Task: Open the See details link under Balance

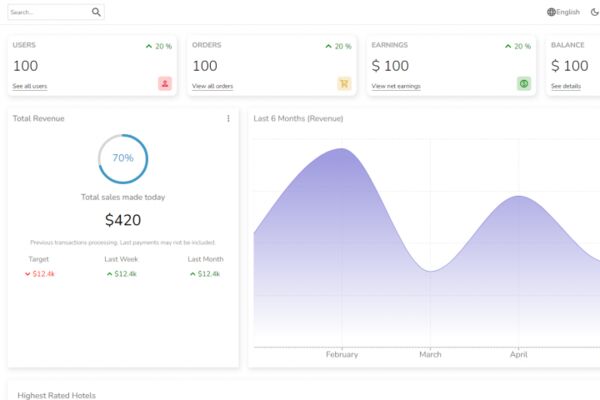Action: [x=566, y=86]
